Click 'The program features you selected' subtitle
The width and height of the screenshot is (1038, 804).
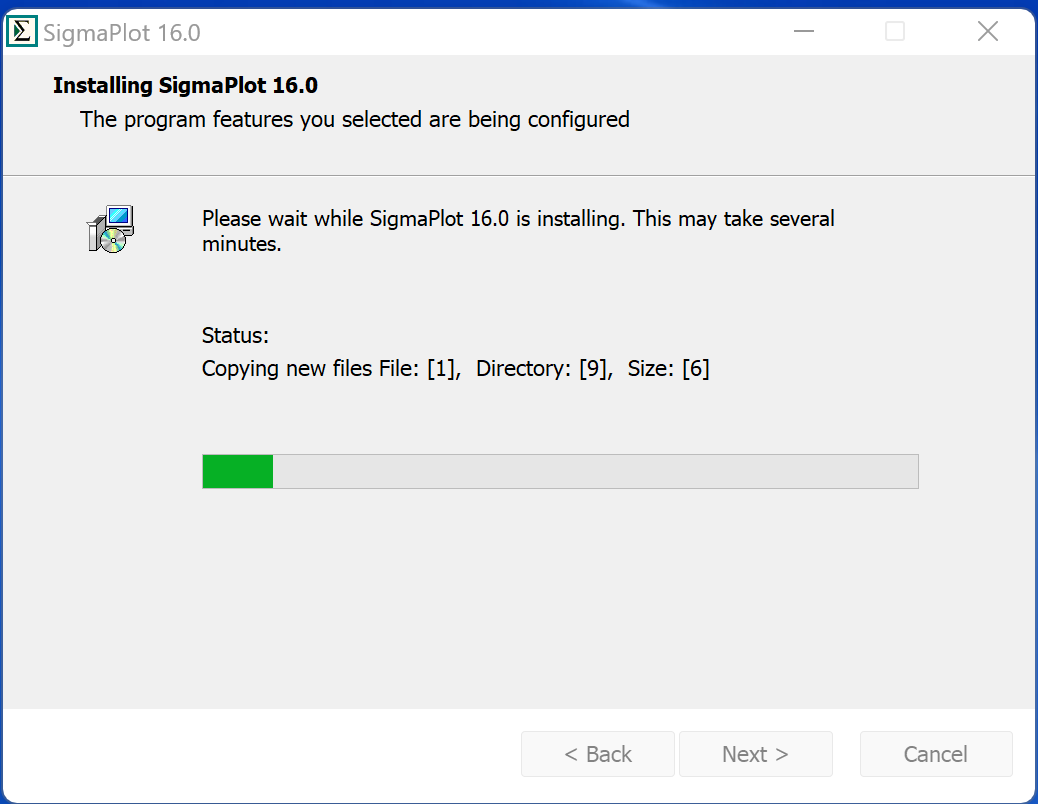355,120
